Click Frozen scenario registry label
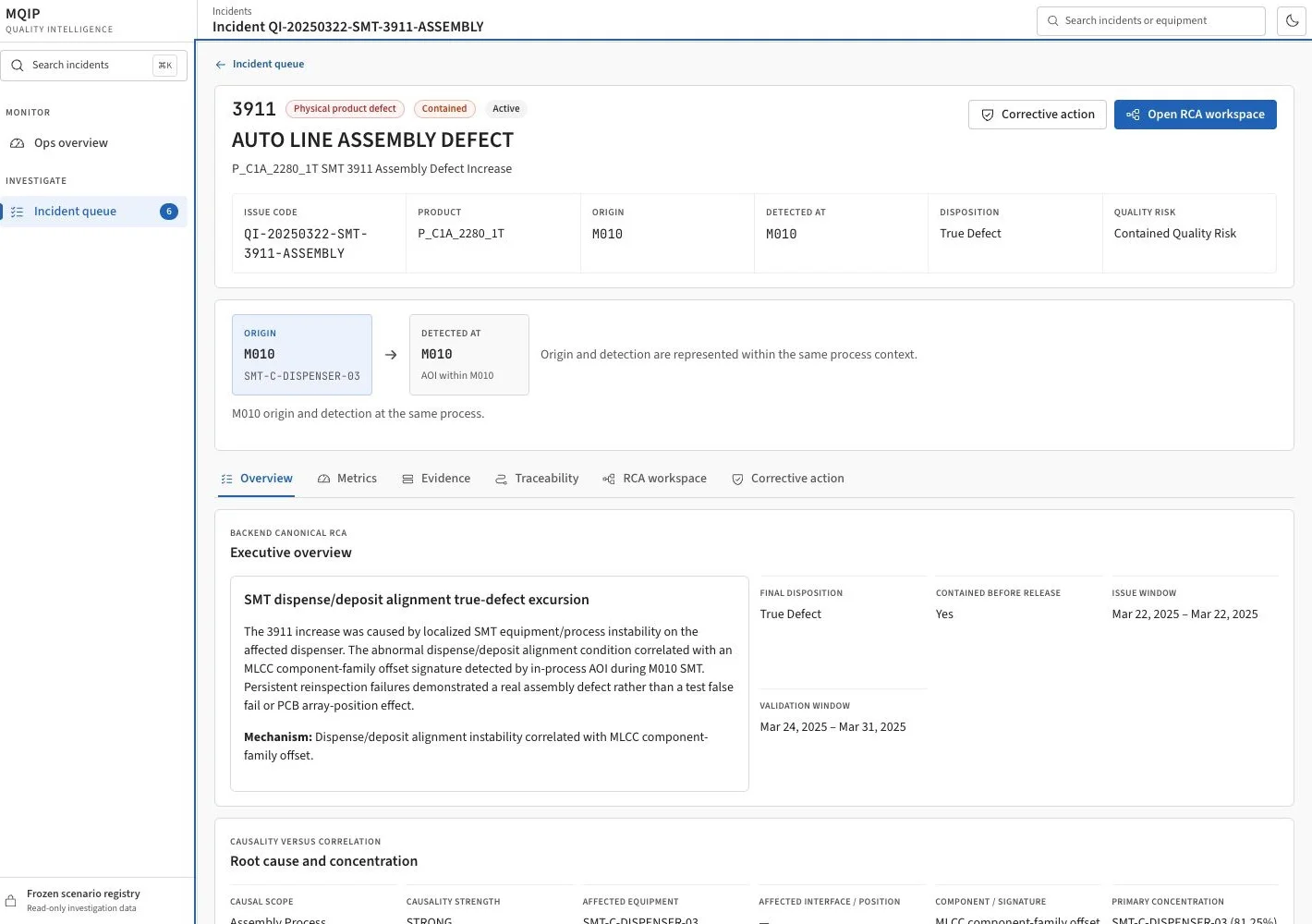Image resolution: width=1312 pixels, height=924 pixels. (x=83, y=894)
